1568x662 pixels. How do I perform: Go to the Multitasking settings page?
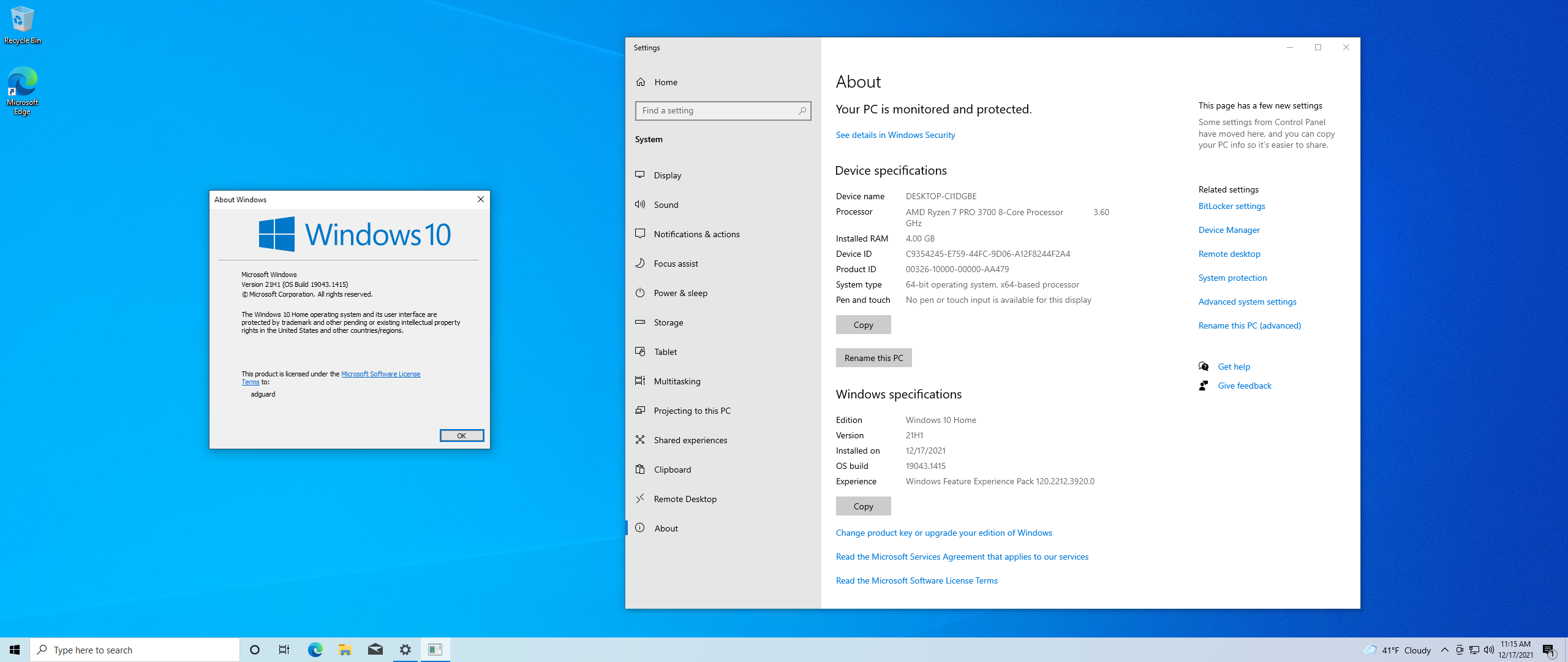point(677,381)
